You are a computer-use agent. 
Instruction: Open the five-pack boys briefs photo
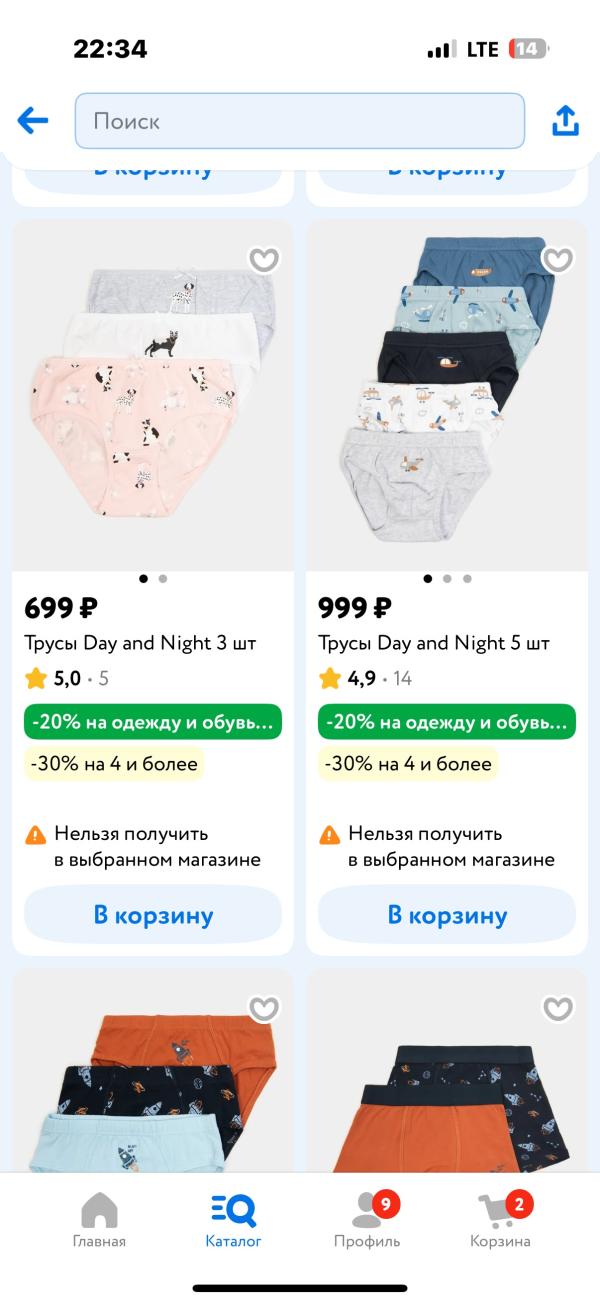point(447,395)
